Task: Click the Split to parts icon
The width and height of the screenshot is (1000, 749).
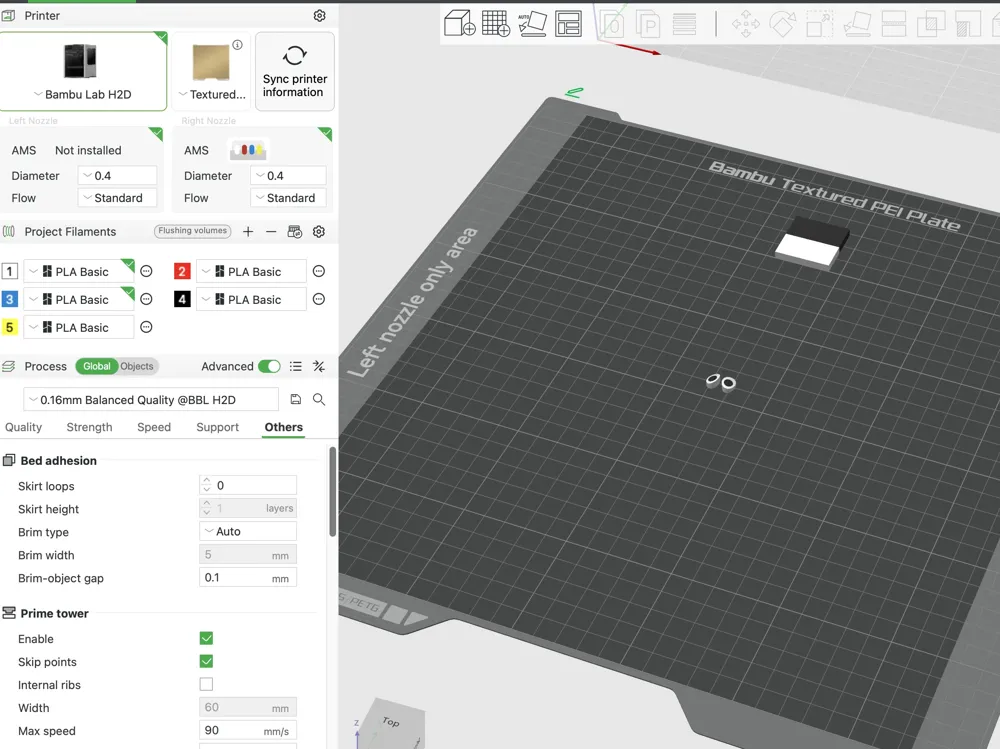Action: (x=648, y=25)
